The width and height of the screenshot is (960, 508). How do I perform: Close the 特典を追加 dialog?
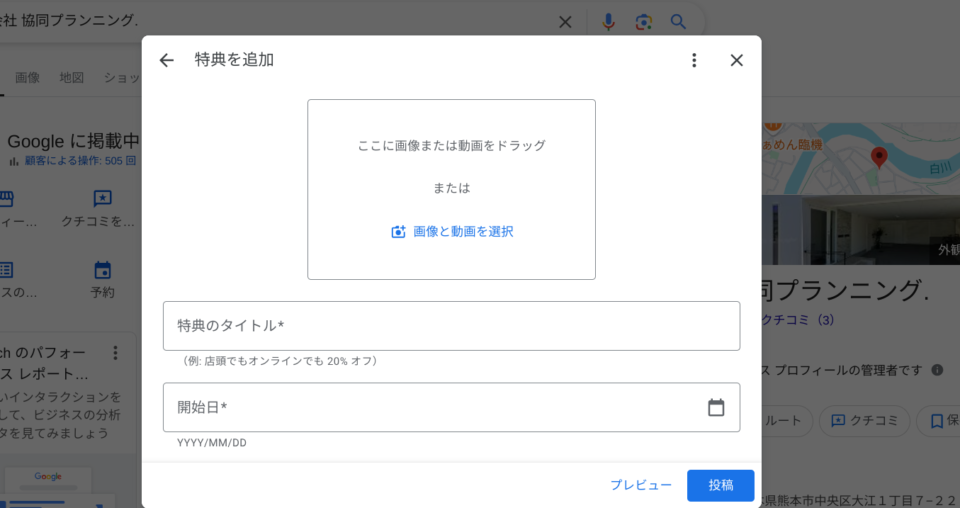click(737, 60)
